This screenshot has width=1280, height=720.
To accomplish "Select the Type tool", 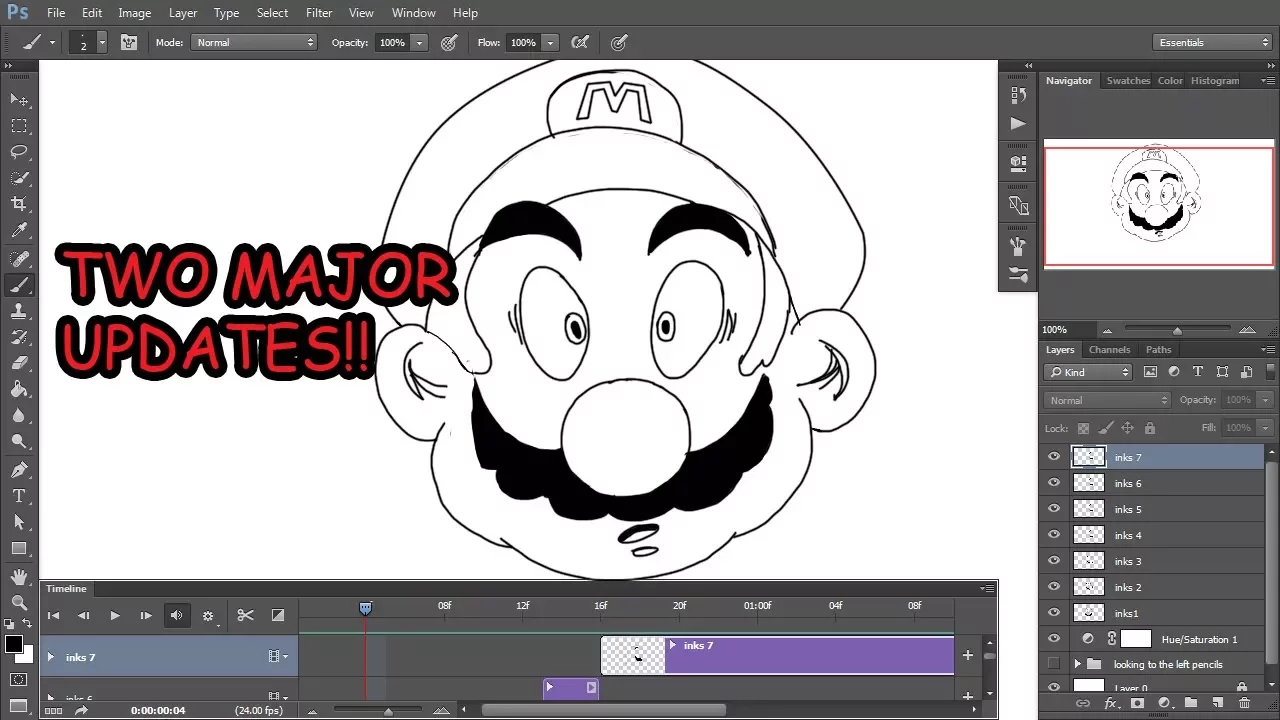I will [x=19, y=496].
